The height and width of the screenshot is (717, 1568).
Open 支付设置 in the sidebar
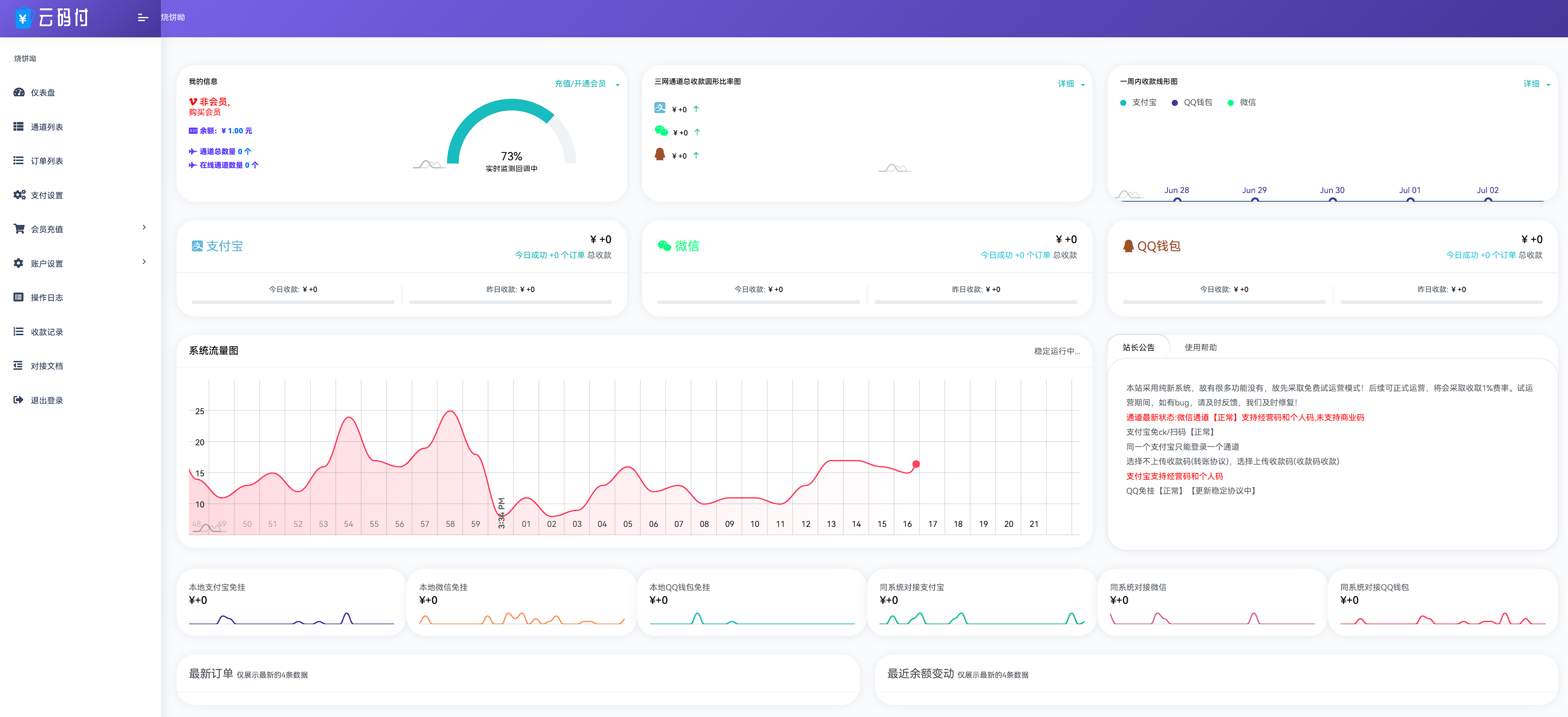80,195
